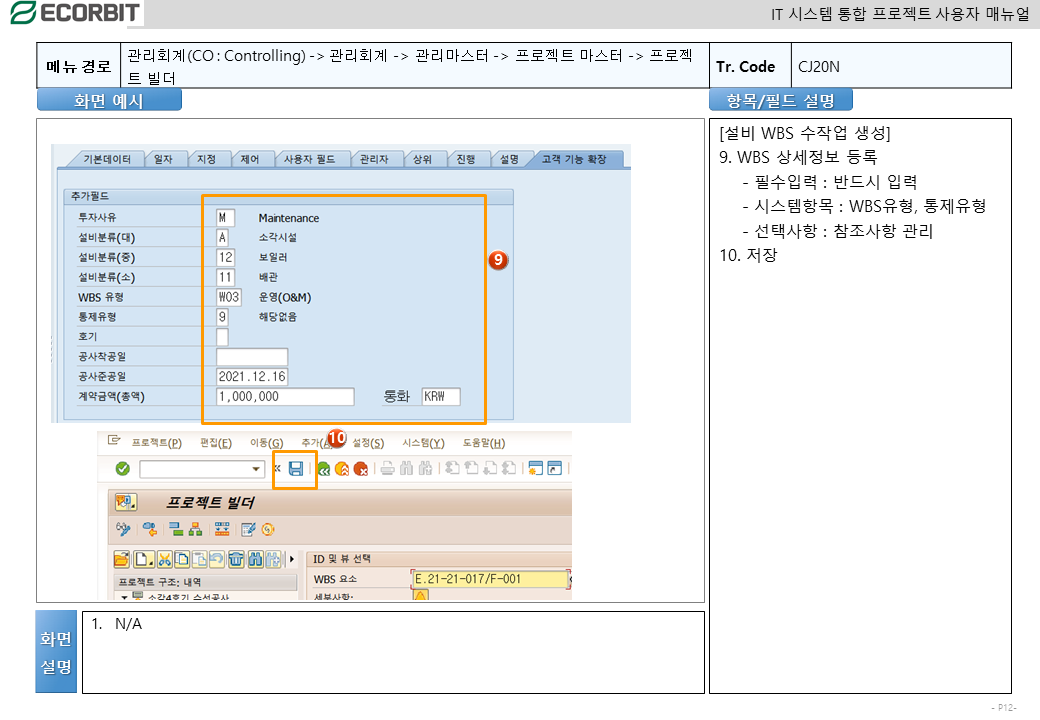Open the command field dropdown arrow

pos(257,469)
